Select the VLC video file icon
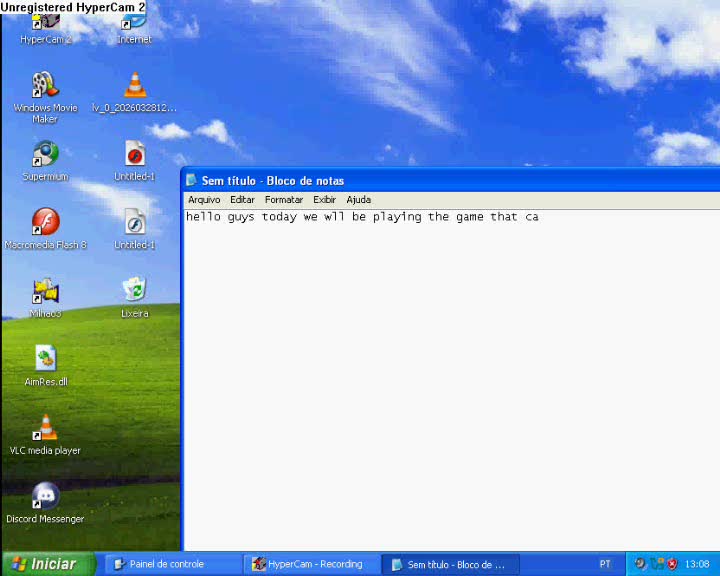The width and height of the screenshot is (720, 576). [x=134, y=87]
